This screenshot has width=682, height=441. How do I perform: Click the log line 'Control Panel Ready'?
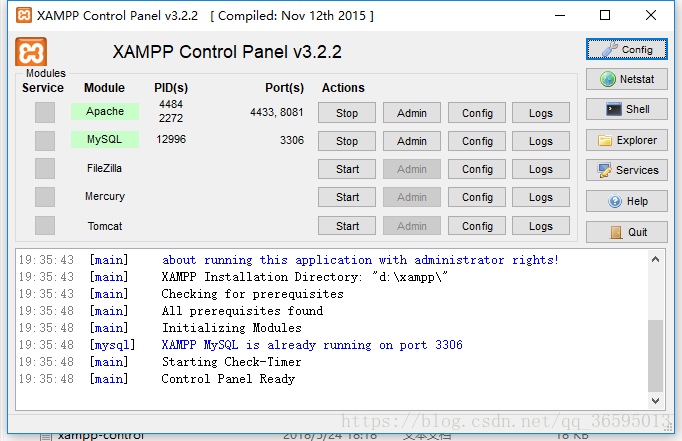click(x=228, y=379)
